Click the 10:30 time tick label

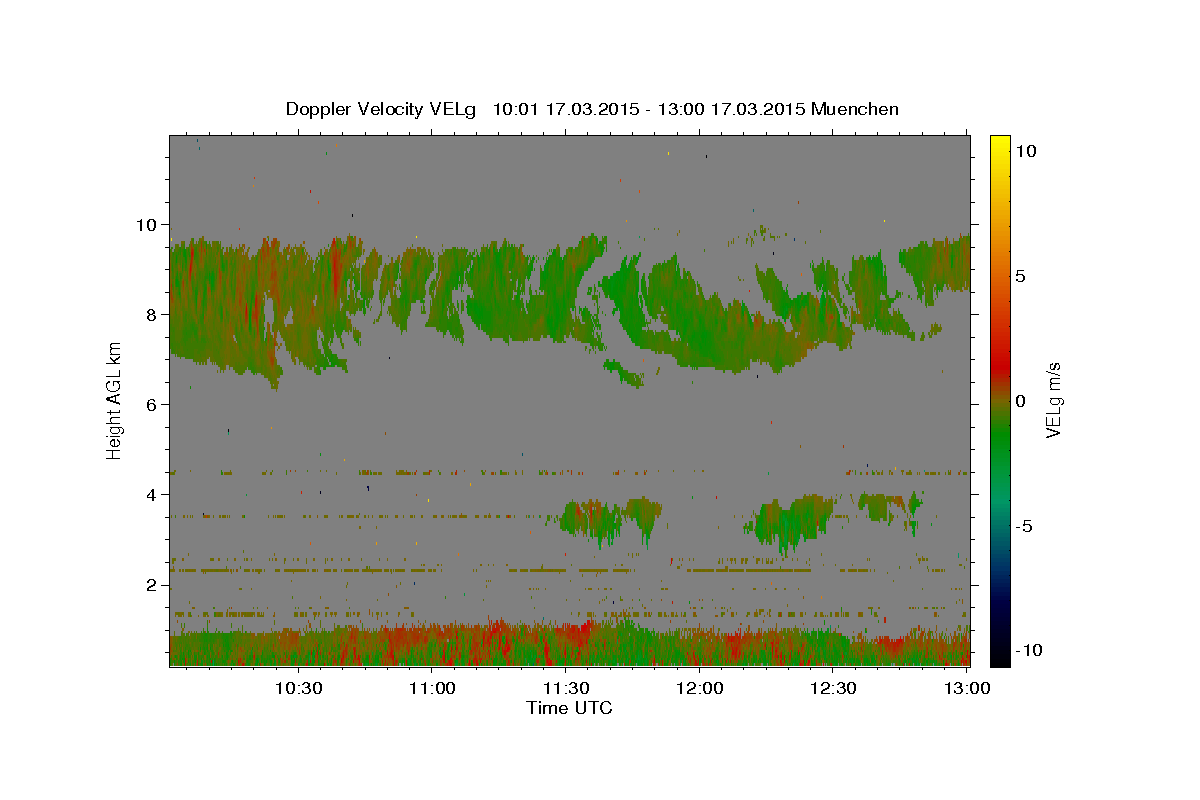(298, 688)
